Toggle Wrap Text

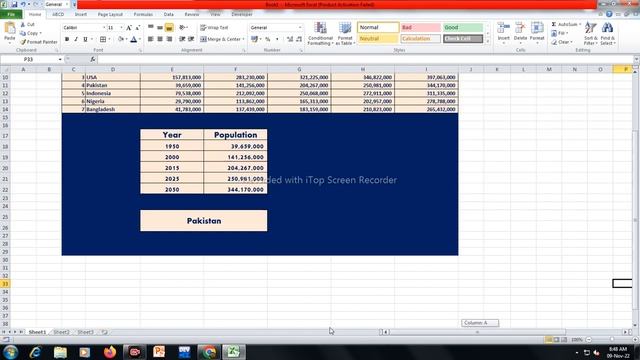click(214, 27)
